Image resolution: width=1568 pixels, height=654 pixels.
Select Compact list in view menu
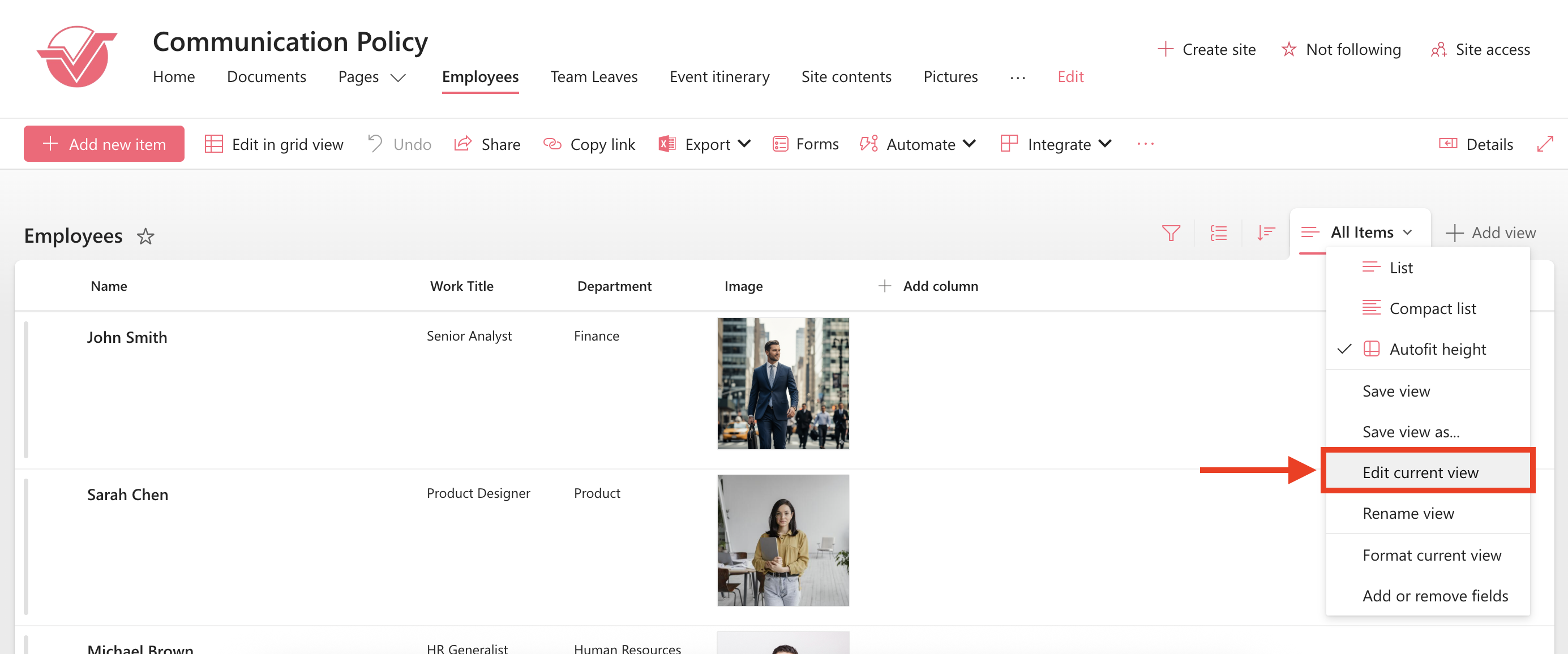1432,308
